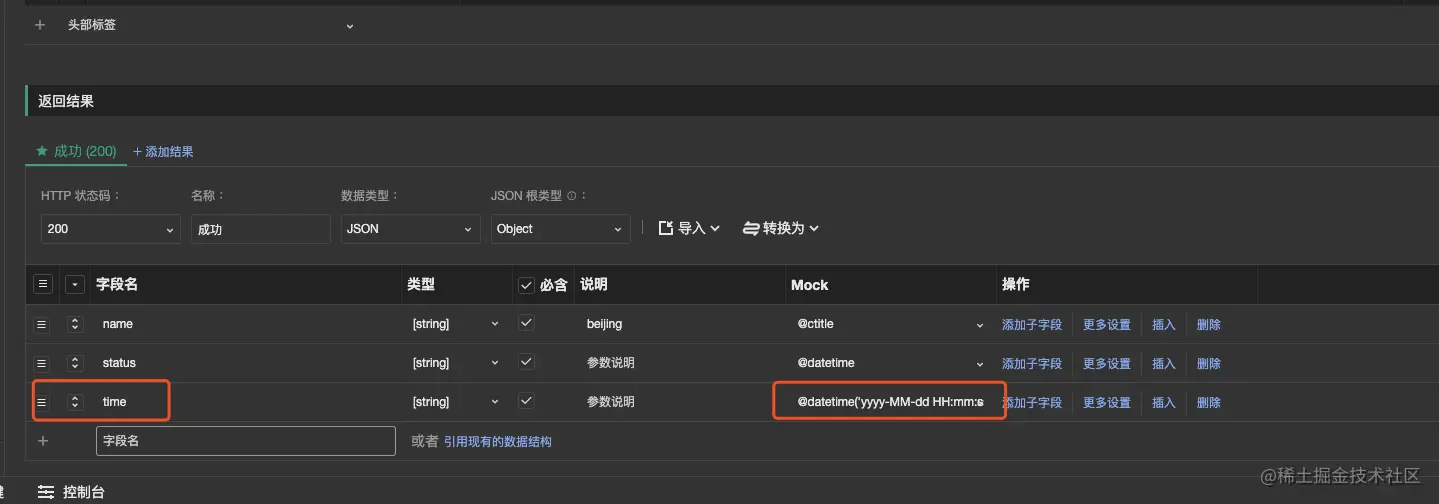The height and width of the screenshot is (504, 1439).
Task: Open the 转换为 convert menu
Action: pyautogui.click(x=781, y=229)
